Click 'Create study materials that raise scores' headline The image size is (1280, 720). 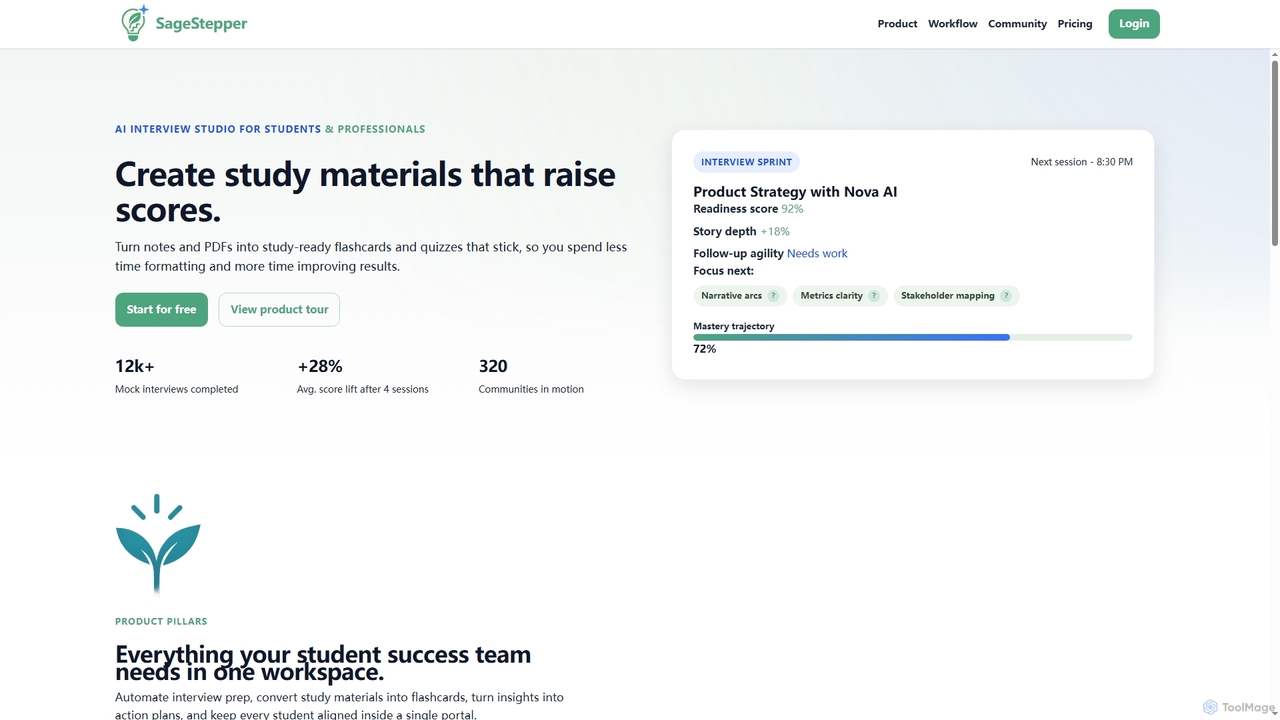tap(365, 192)
